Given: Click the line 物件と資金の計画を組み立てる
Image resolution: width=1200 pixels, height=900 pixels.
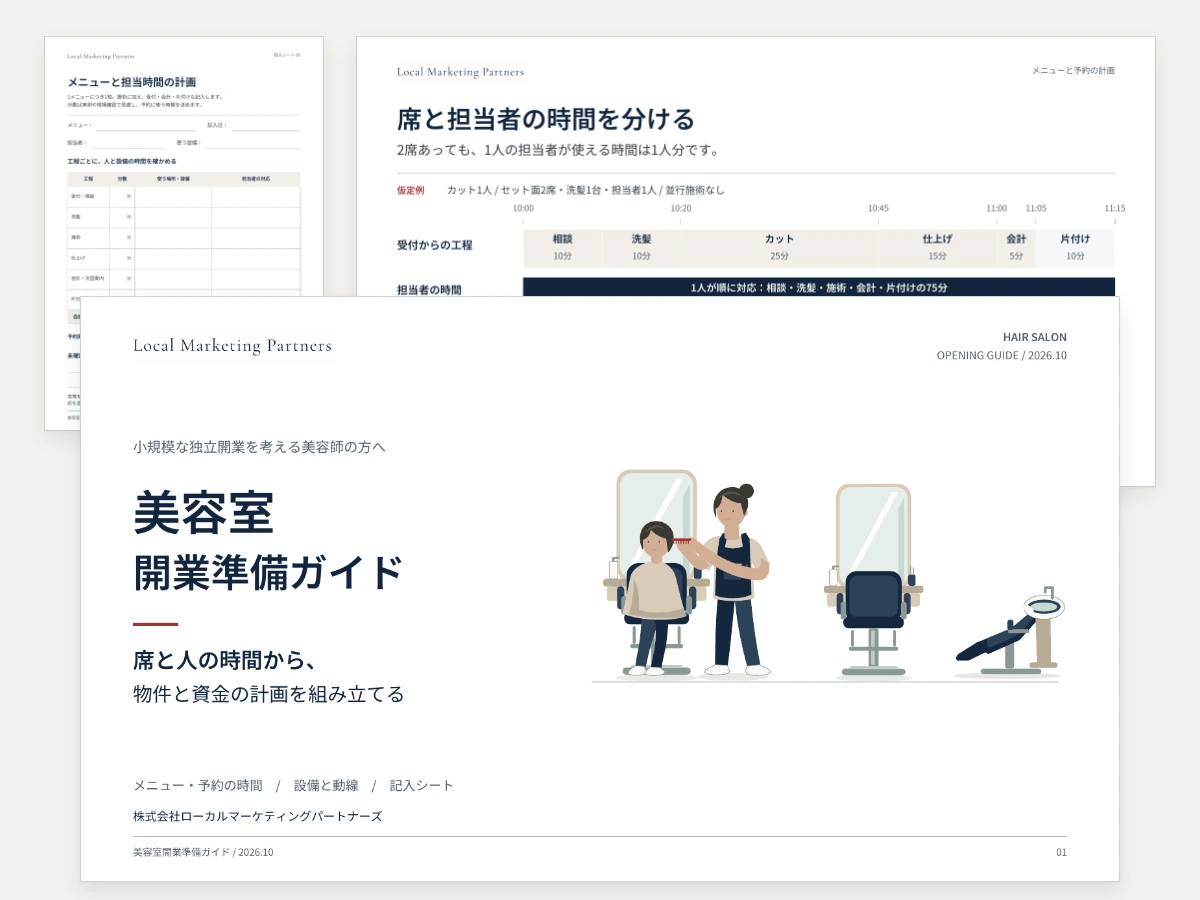Looking at the screenshot, I should click(x=269, y=694).
